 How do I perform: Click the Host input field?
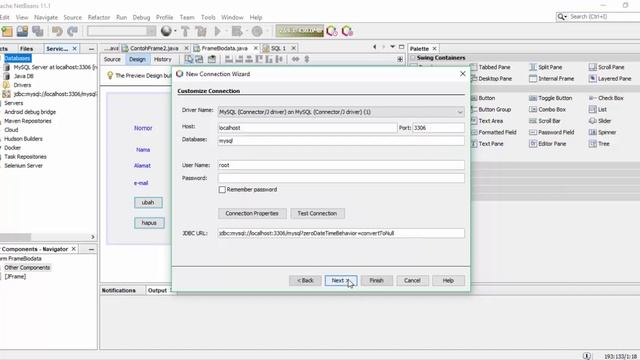307,128
